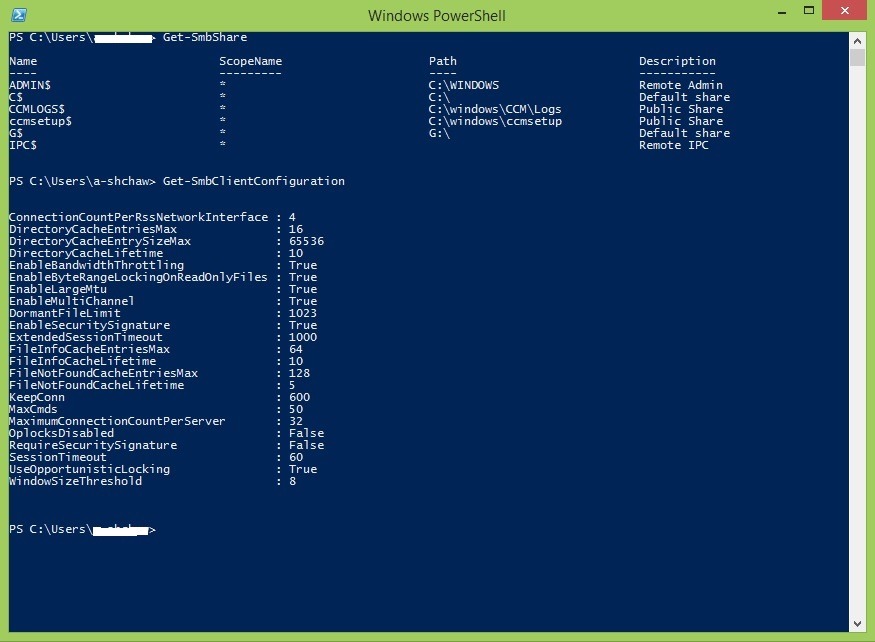Viewport: 875px width, 642px height.
Task: Select the ccmsetup$ share name
Action: [41, 121]
